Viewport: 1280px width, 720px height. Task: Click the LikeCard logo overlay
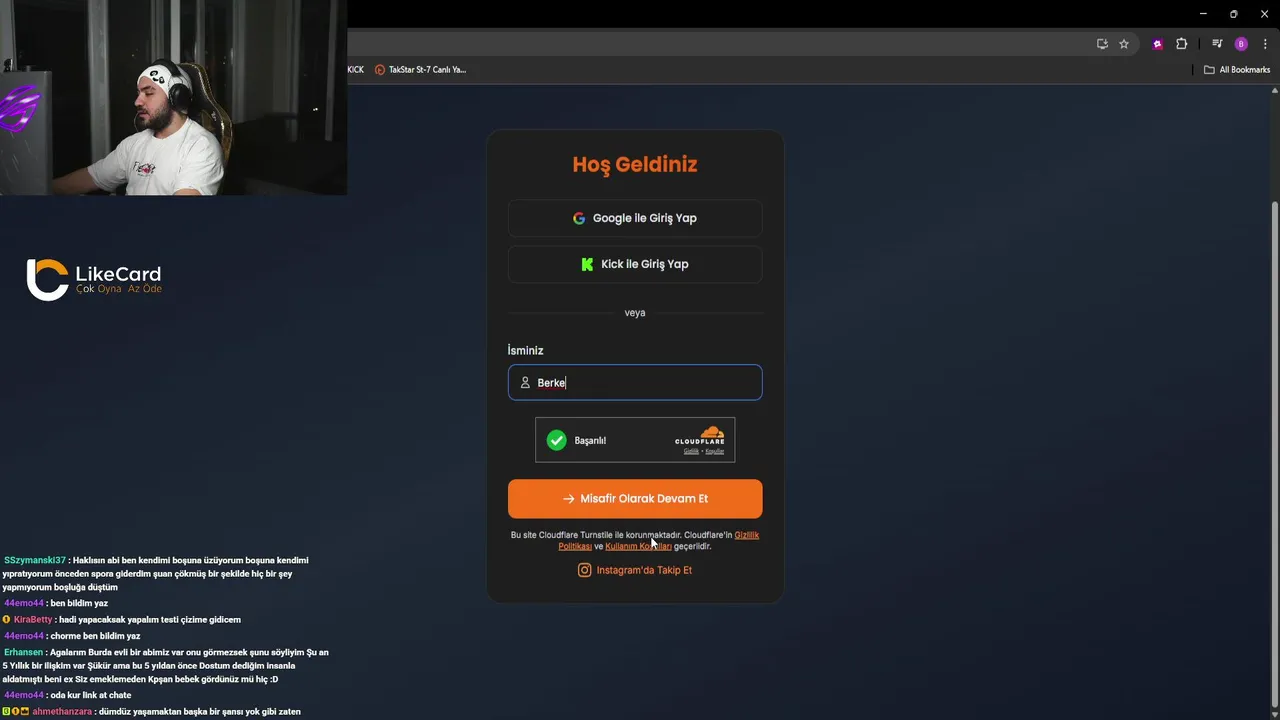click(94, 279)
